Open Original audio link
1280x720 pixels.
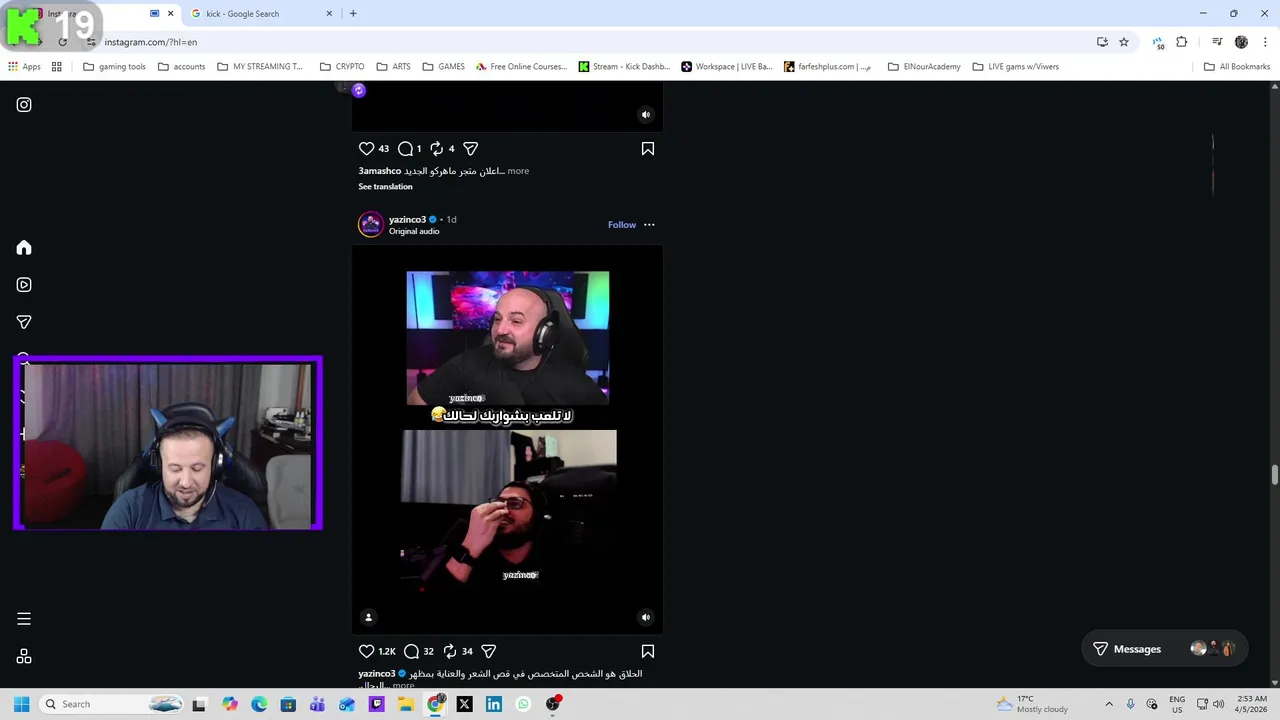point(414,231)
